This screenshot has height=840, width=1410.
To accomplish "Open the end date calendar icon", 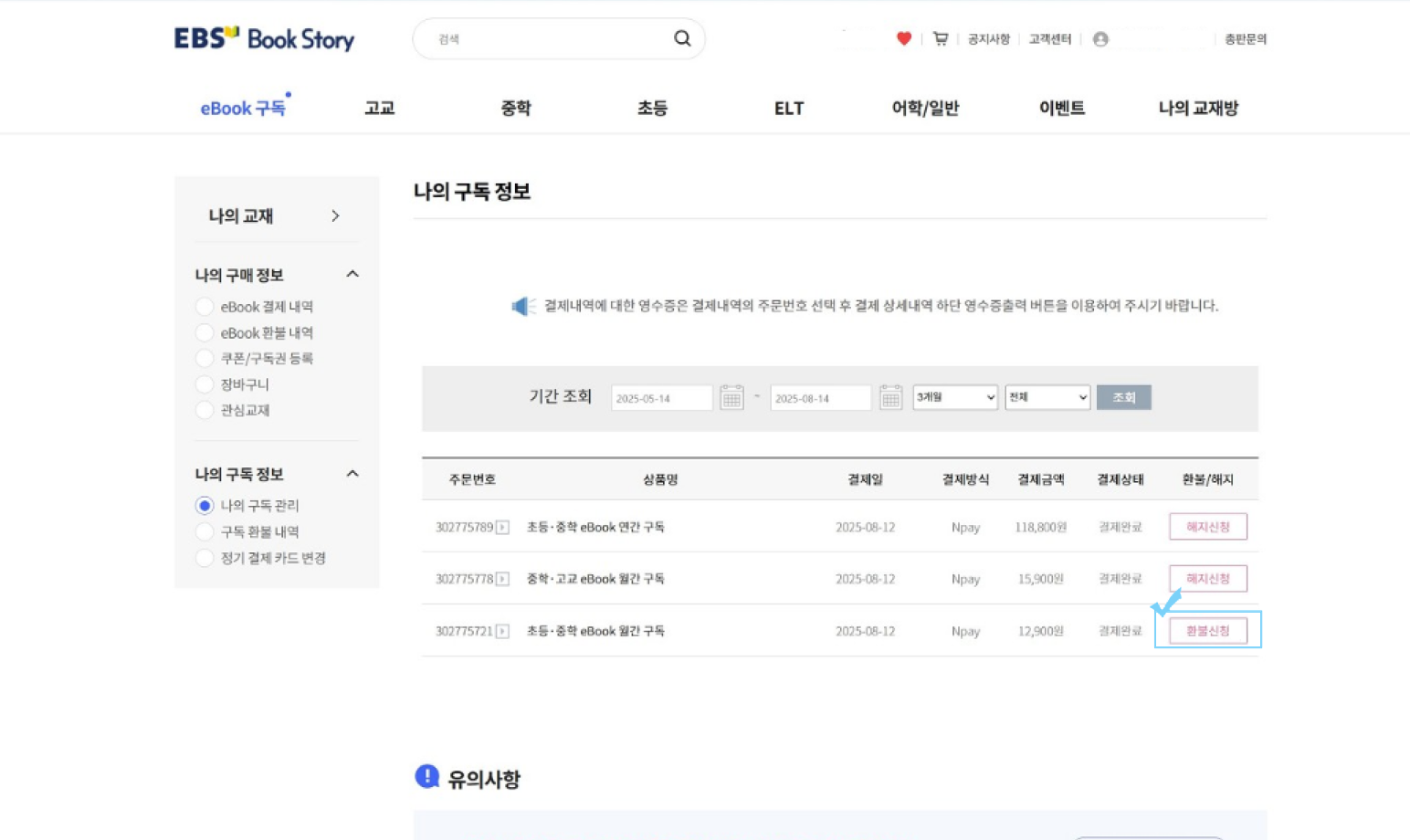I will click(x=890, y=397).
